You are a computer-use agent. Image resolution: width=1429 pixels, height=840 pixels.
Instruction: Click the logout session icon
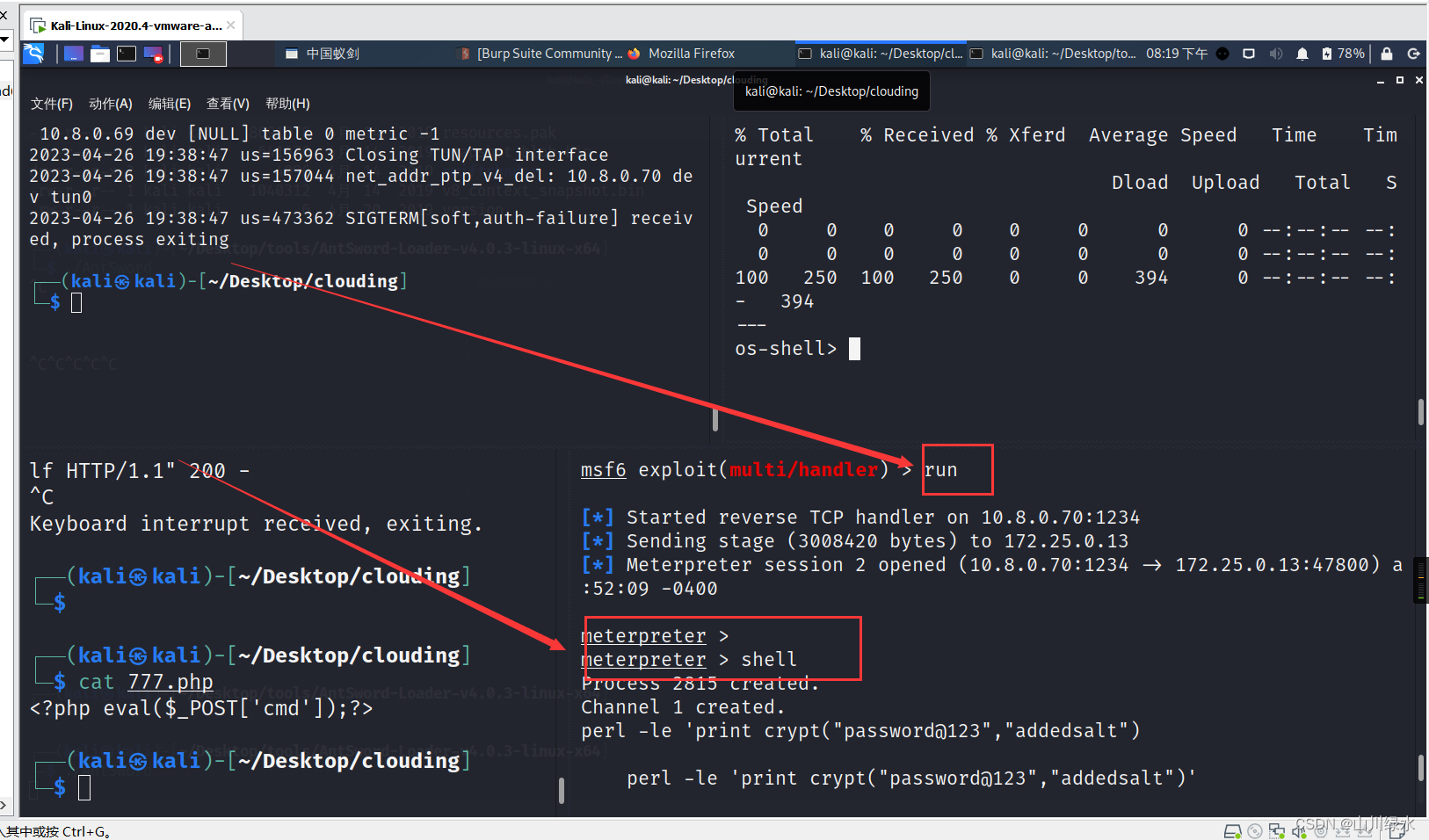pyautogui.click(x=1414, y=54)
